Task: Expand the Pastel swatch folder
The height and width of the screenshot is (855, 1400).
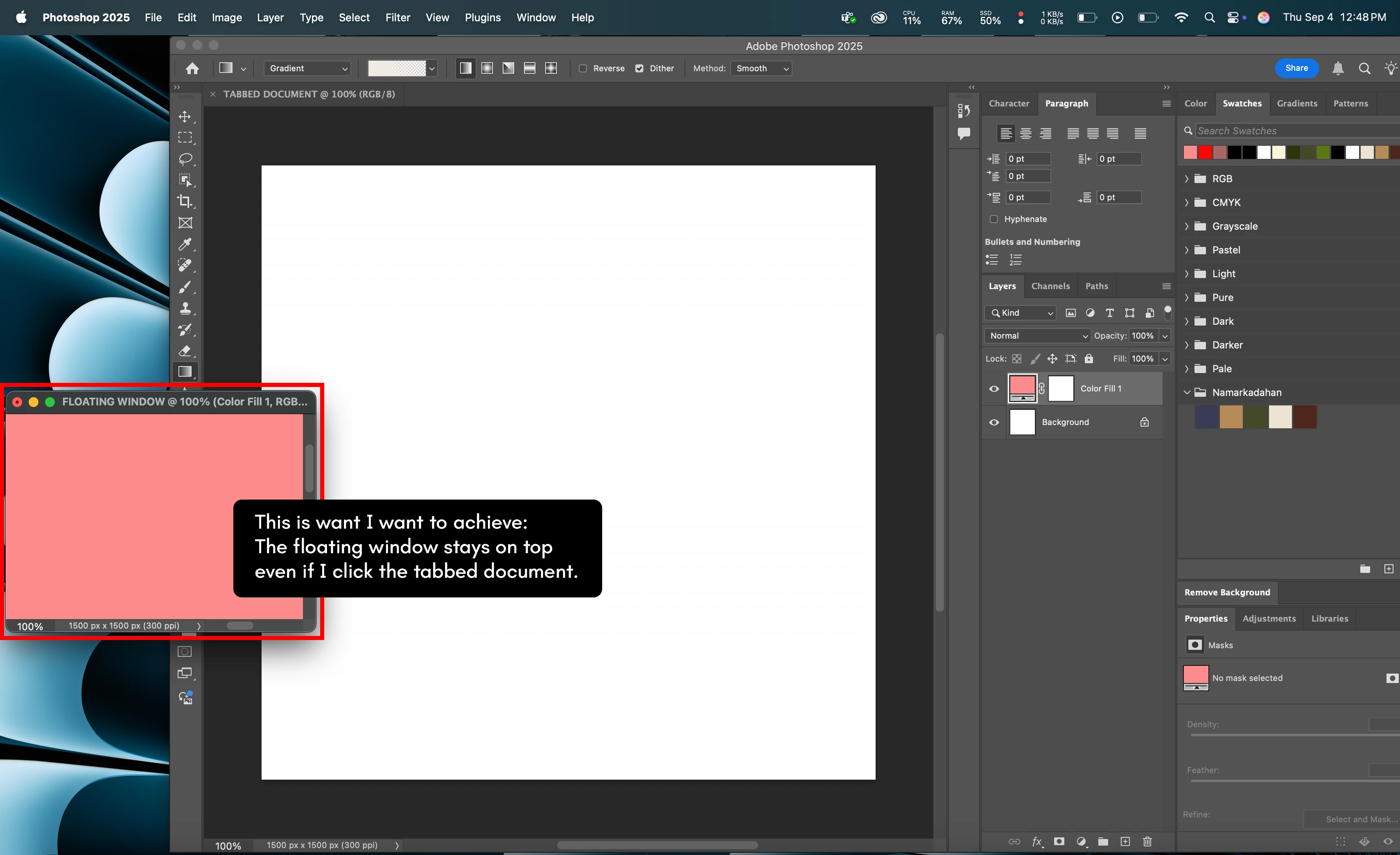Action: pos(1186,250)
